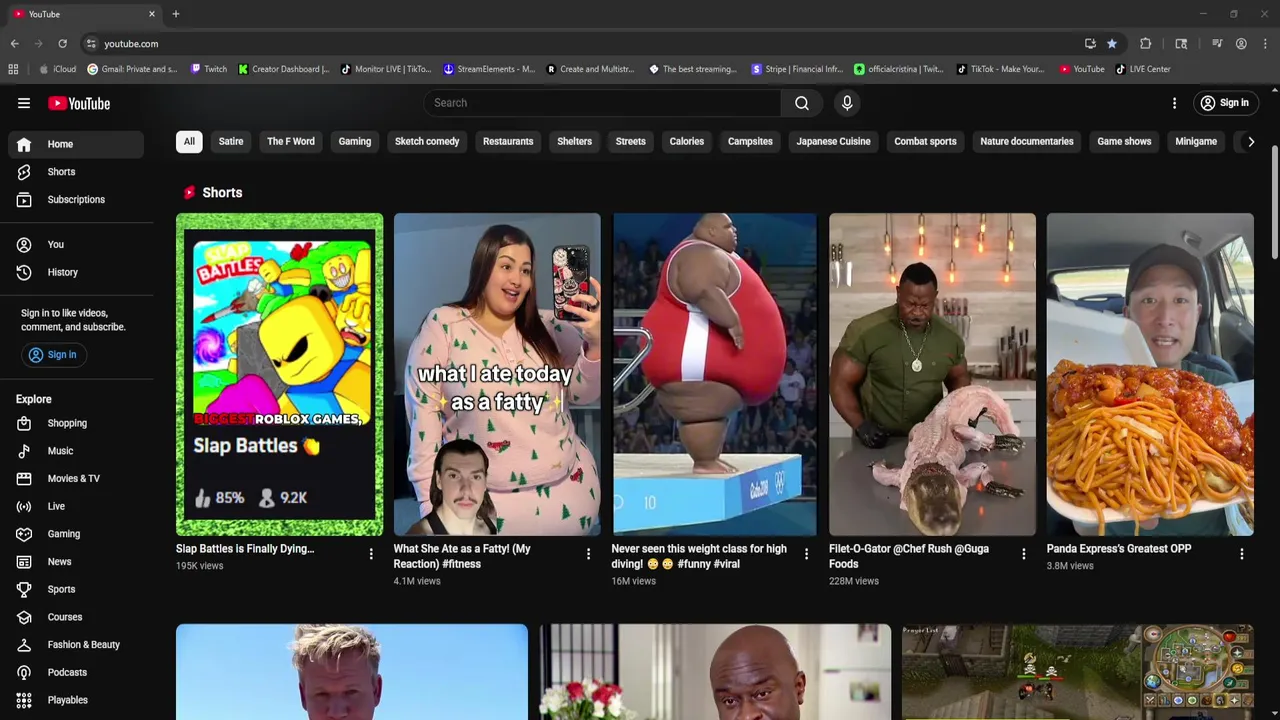The width and height of the screenshot is (1280, 720).
Task: Click Sign in button in sidebar
Action: coord(52,355)
